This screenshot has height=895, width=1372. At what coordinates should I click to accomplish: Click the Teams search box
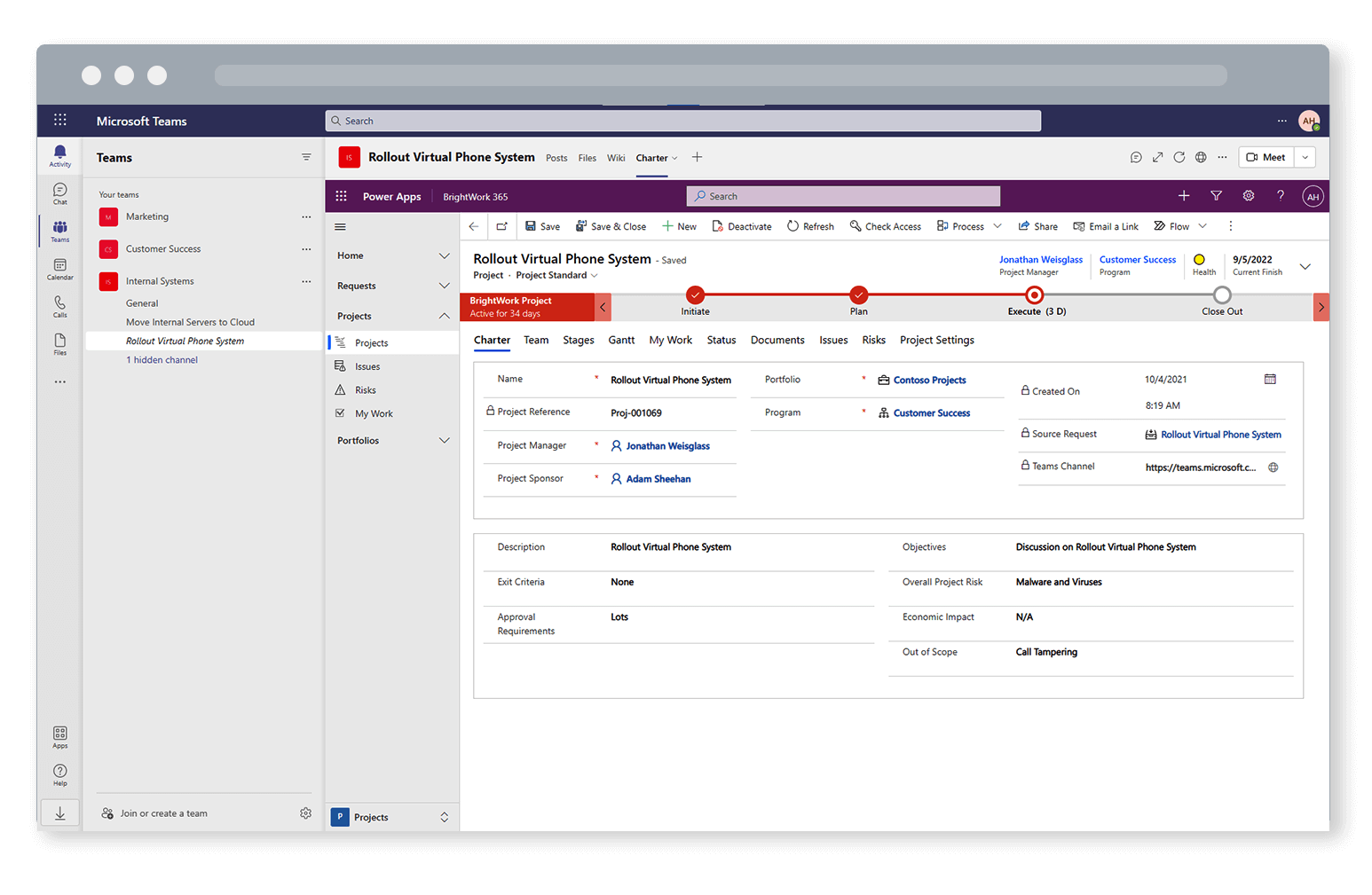(683, 121)
